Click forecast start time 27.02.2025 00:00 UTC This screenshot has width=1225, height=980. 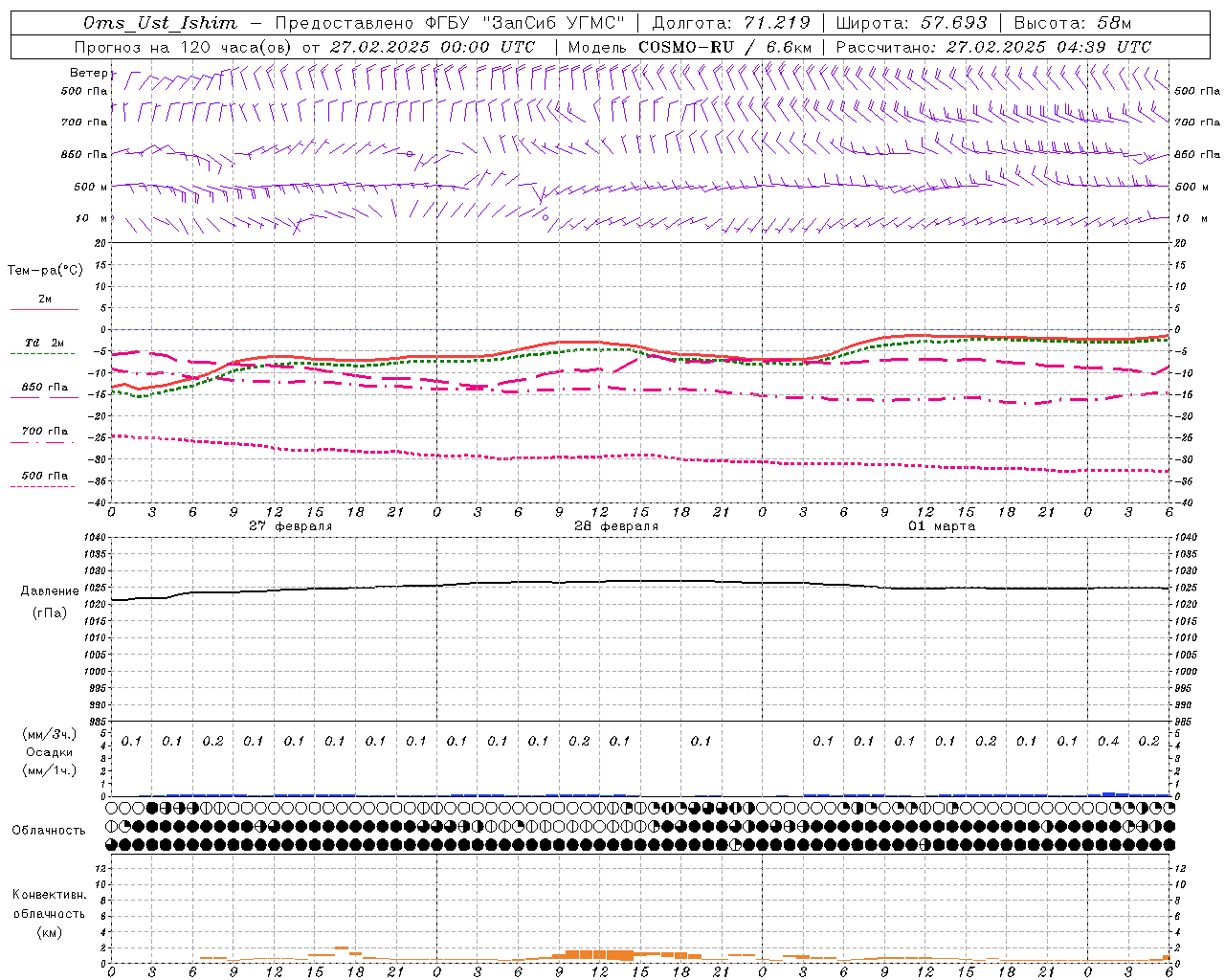click(432, 47)
